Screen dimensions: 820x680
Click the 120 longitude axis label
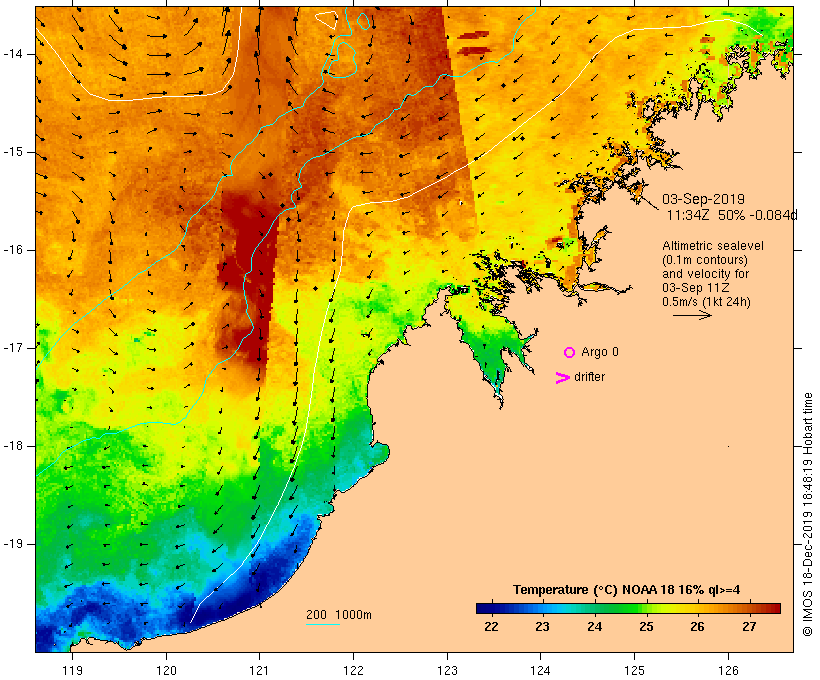point(166,670)
